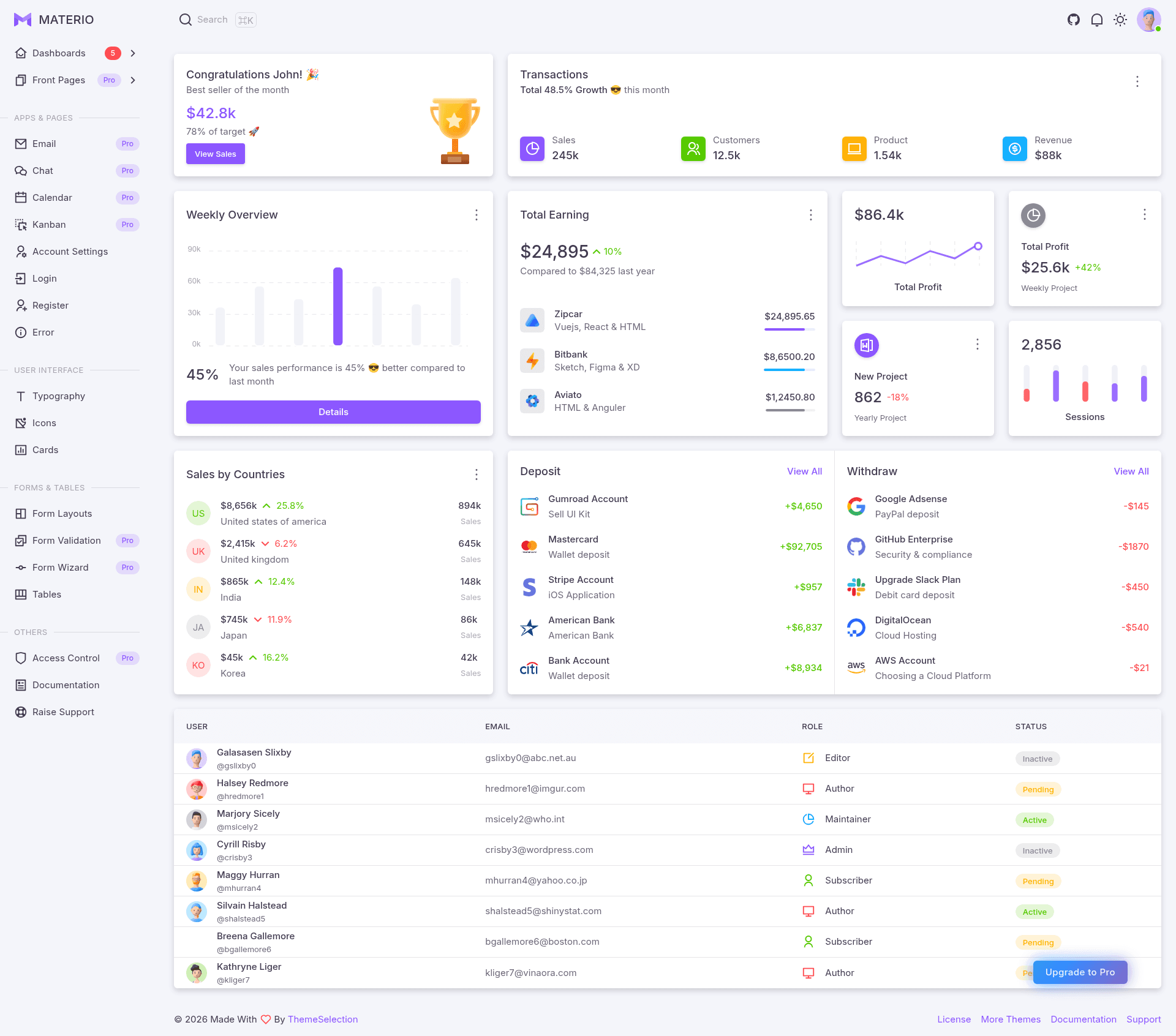The height and width of the screenshot is (1036, 1176).
Task: Click the highlighted bar in Weekly Overview chart
Action: [x=337, y=306]
